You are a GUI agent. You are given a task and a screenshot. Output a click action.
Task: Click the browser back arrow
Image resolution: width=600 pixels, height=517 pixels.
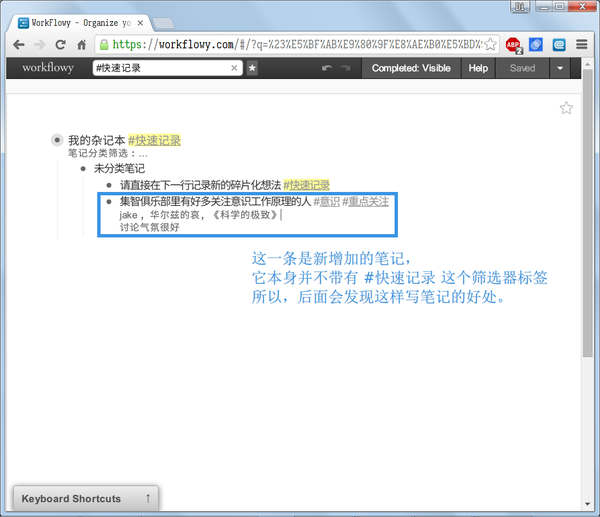click(18, 45)
